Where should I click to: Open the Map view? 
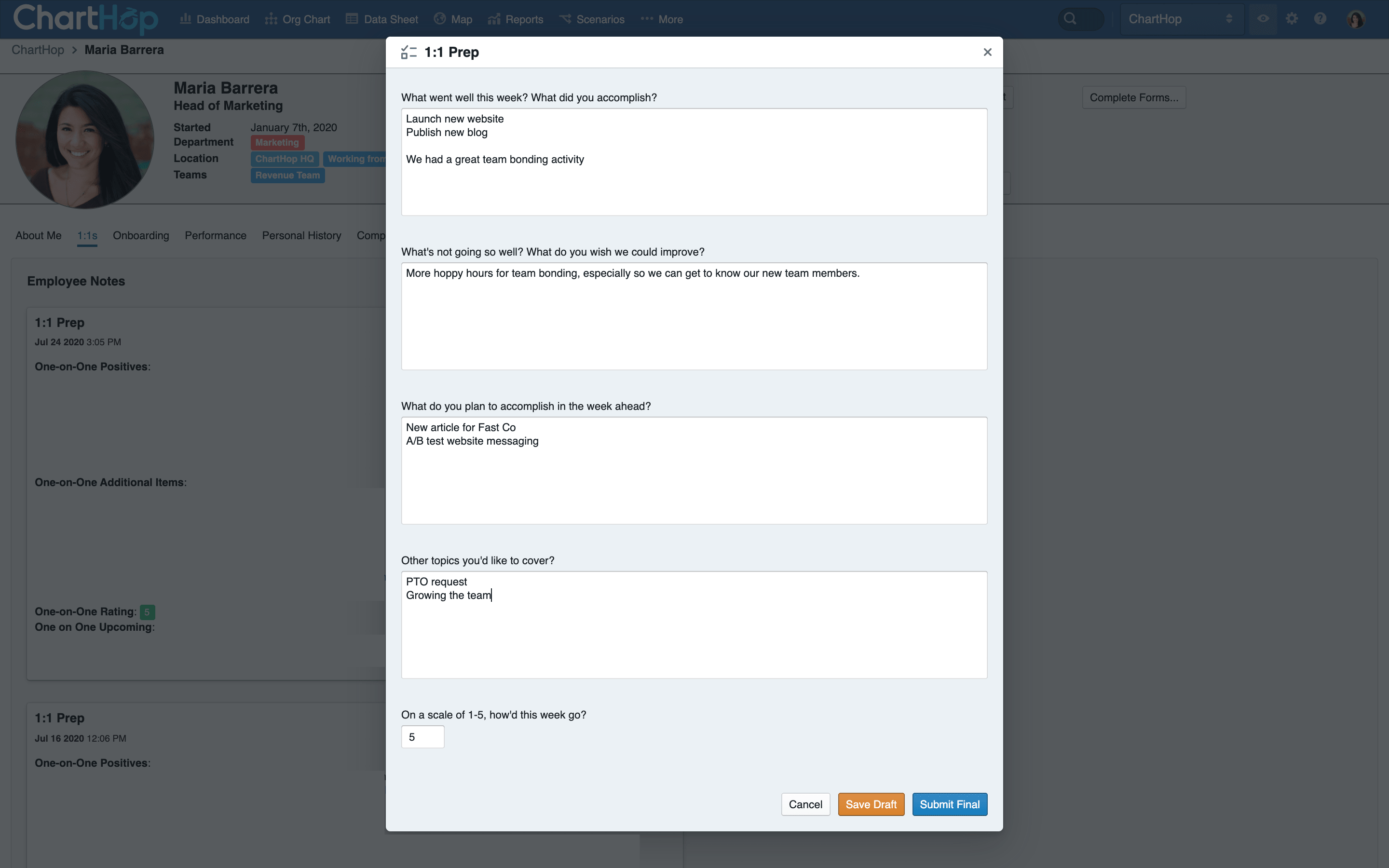pyautogui.click(x=460, y=19)
